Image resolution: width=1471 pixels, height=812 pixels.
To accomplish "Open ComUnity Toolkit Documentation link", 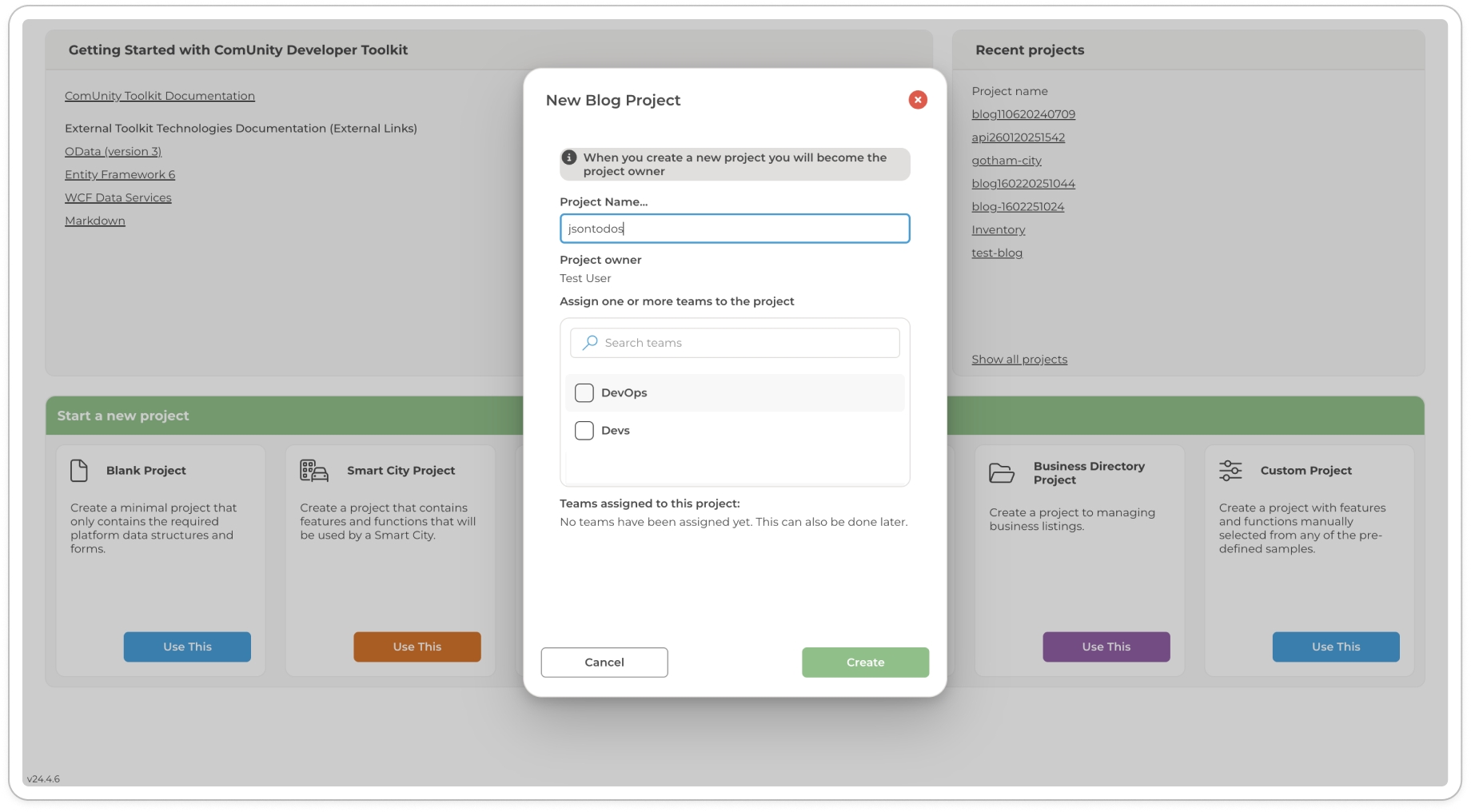I will pyautogui.click(x=160, y=96).
